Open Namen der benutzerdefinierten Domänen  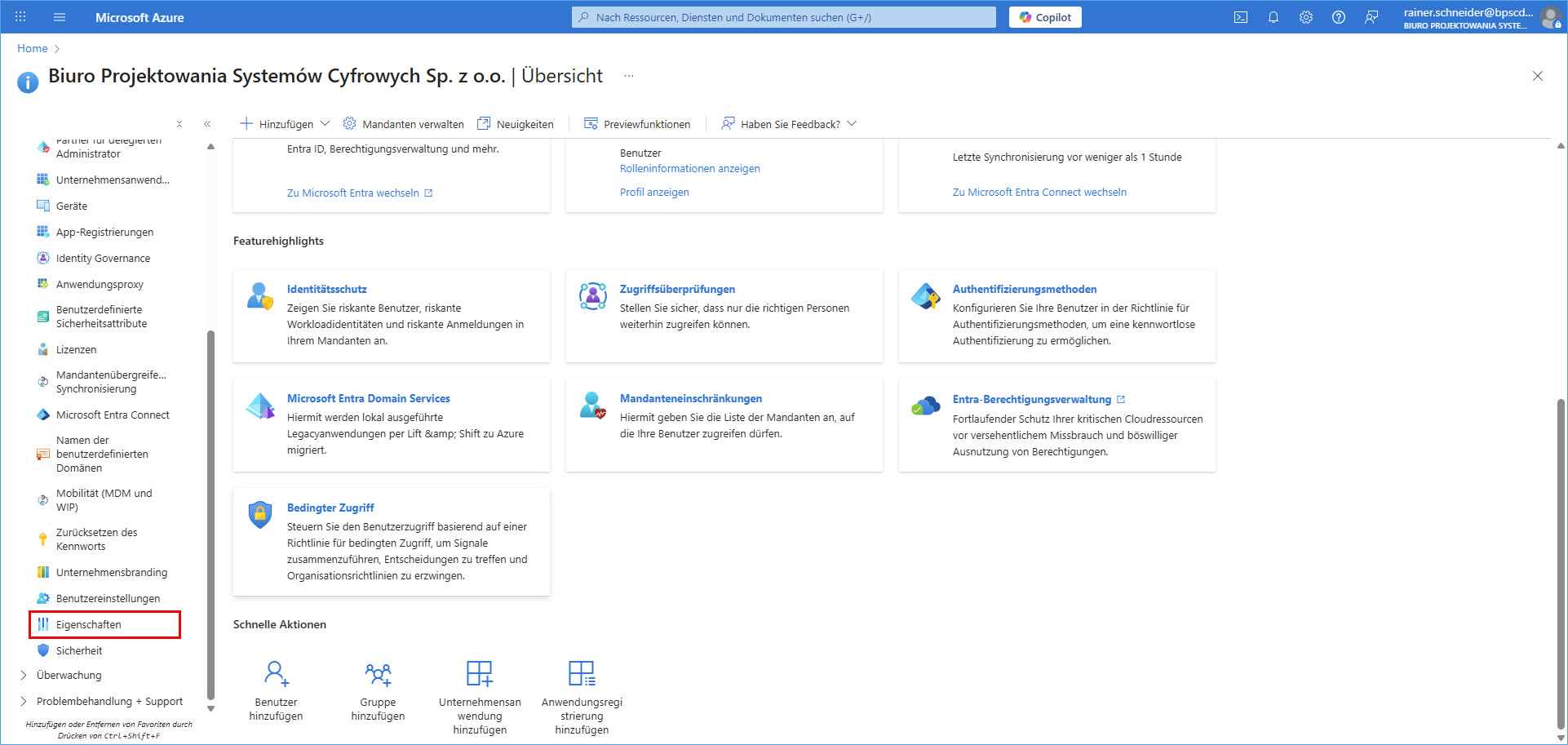click(x=104, y=454)
